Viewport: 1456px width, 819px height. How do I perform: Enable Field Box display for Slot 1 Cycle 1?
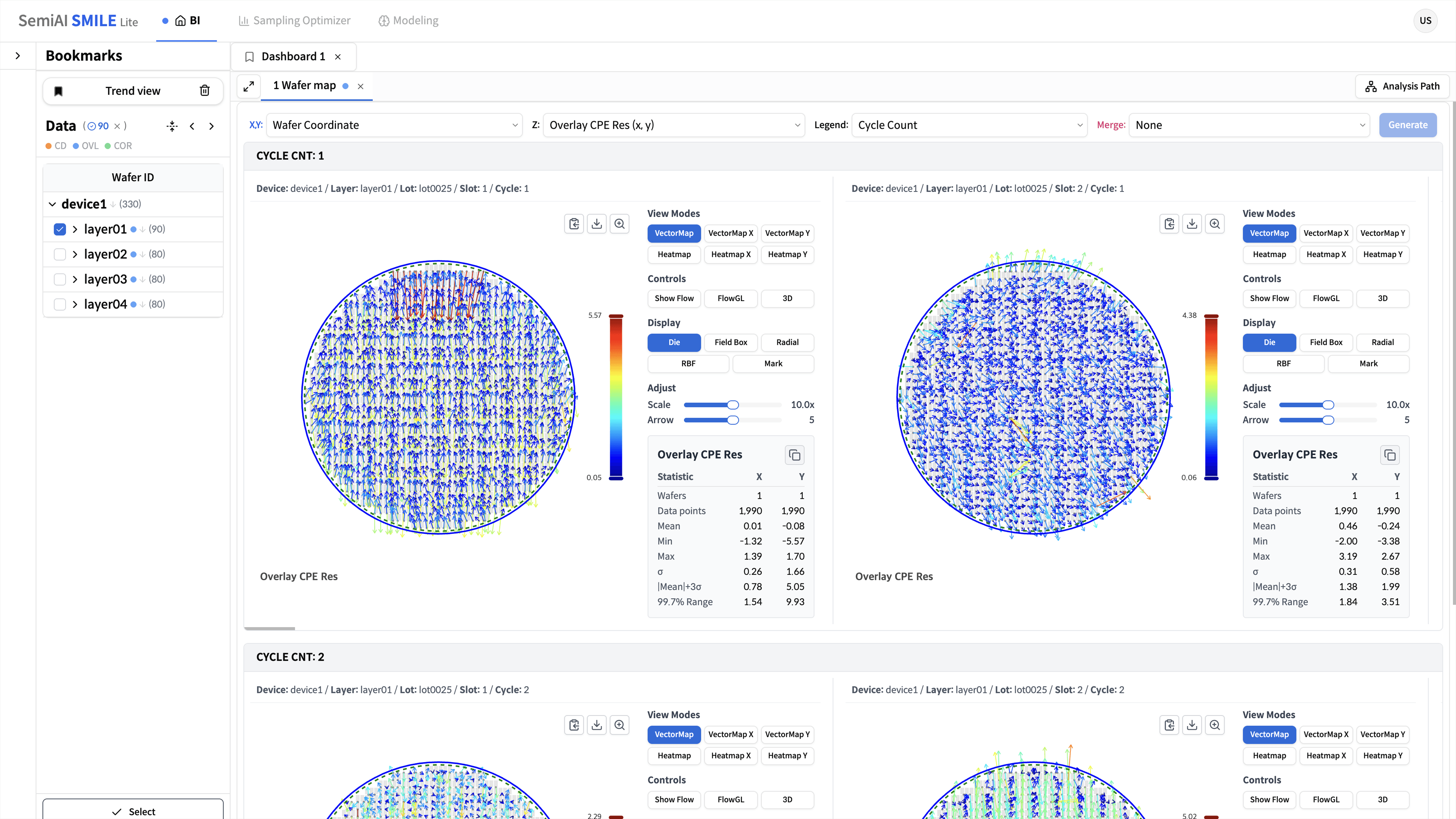point(731,342)
